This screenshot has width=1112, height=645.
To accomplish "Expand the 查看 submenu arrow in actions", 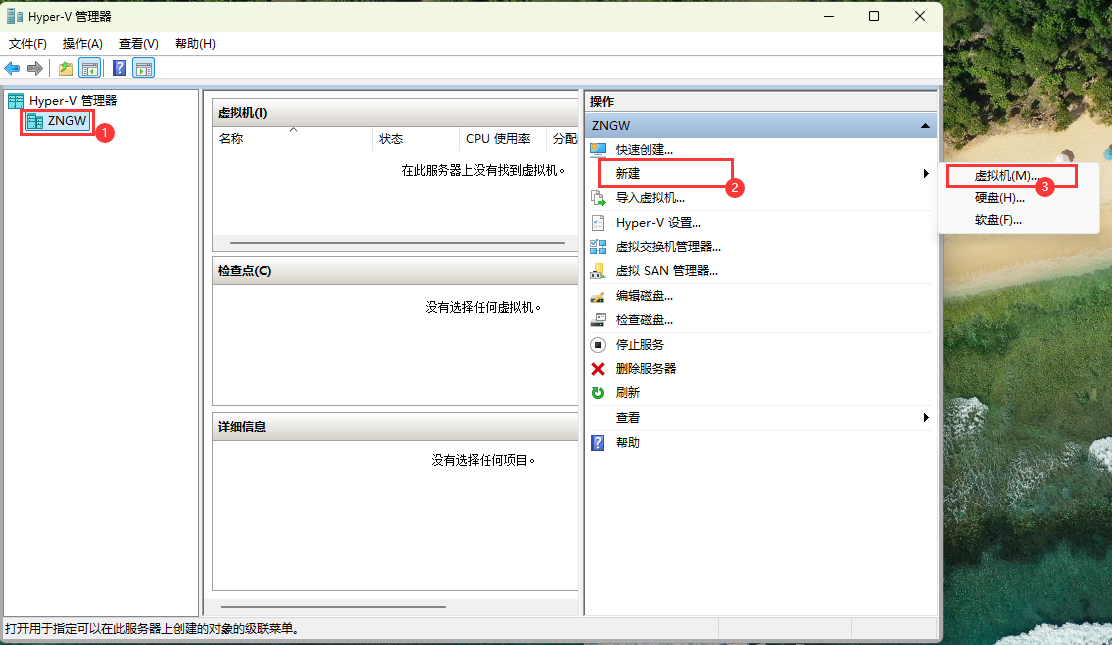I will 926,418.
